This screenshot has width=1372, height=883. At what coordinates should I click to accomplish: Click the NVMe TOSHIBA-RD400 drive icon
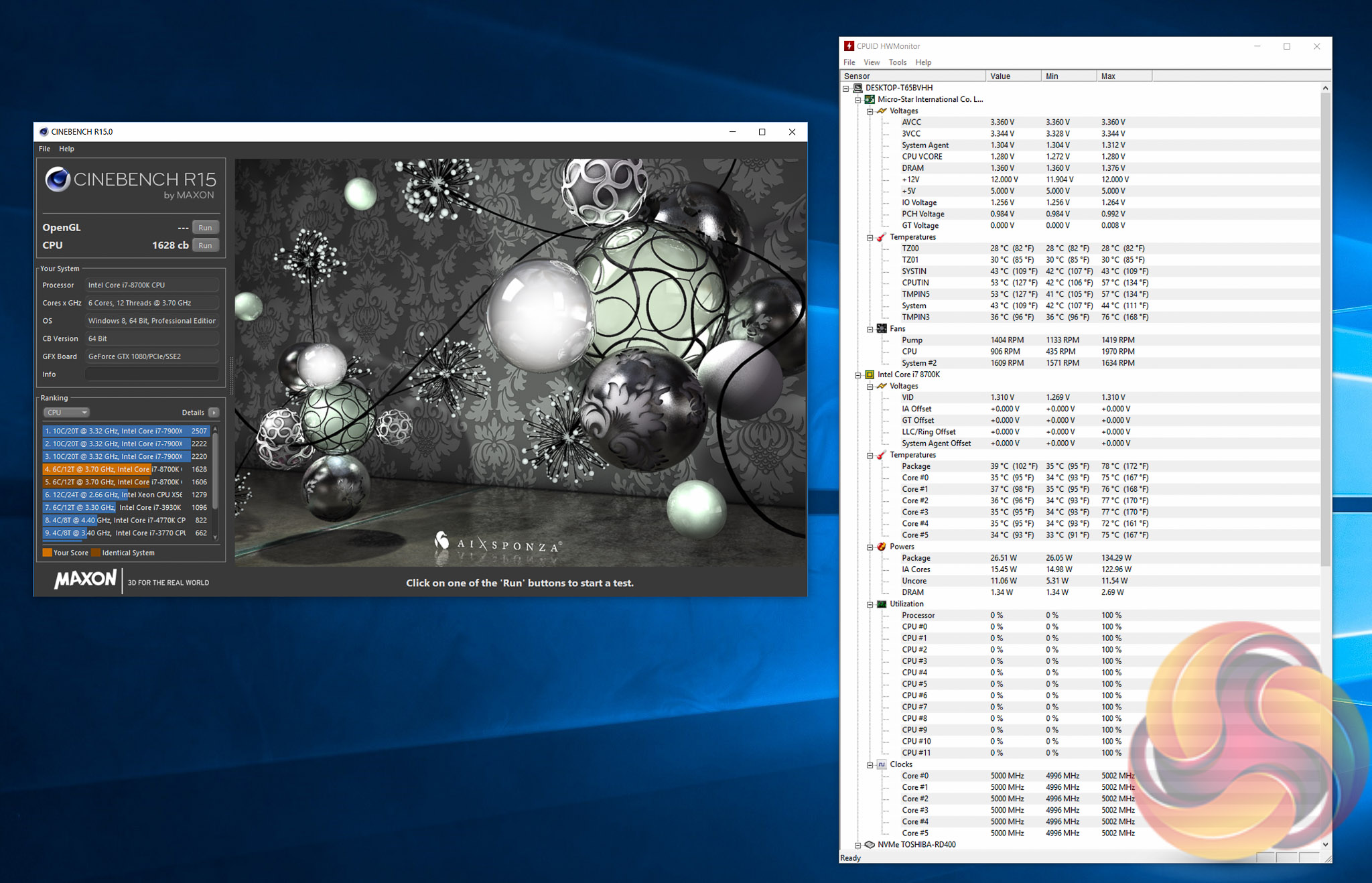(870, 845)
